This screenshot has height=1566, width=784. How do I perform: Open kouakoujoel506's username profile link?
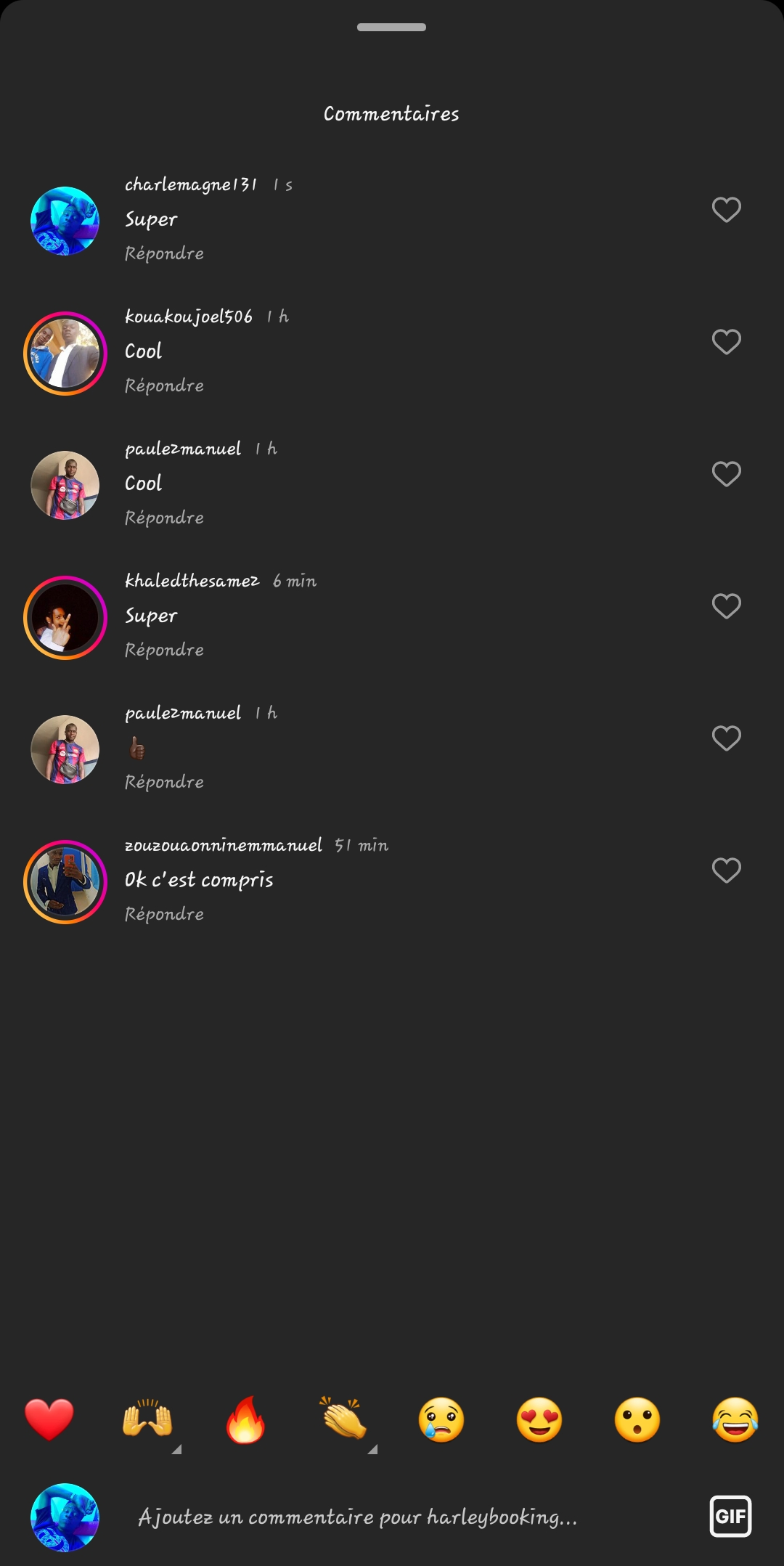(x=189, y=317)
